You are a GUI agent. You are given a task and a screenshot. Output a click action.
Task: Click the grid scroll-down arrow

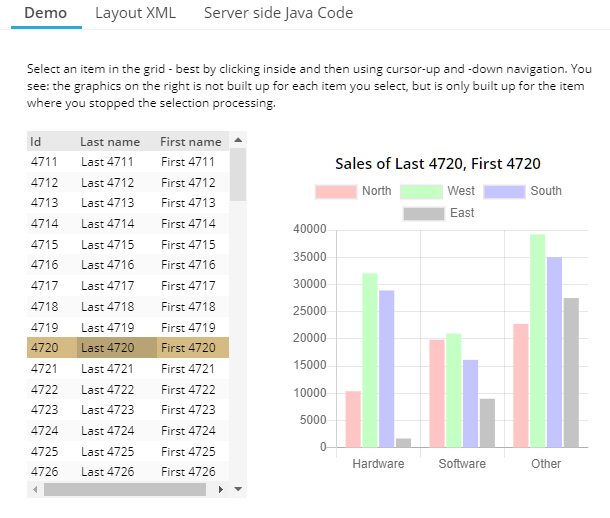click(x=238, y=489)
